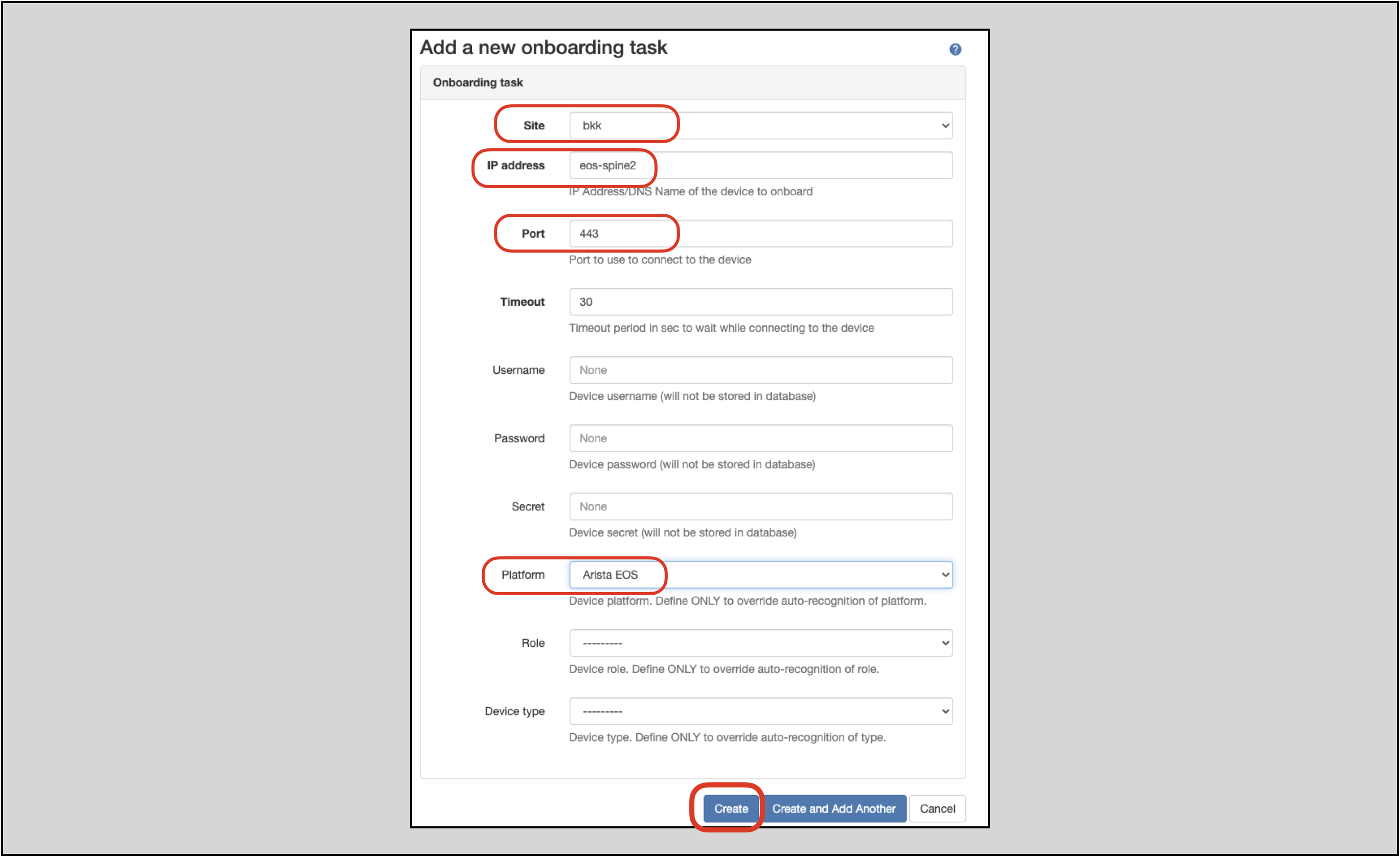Click the Timeout field showing 30
Image resolution: width=1400 pixels, height=857 pixels.
click(x=761, y=302)
